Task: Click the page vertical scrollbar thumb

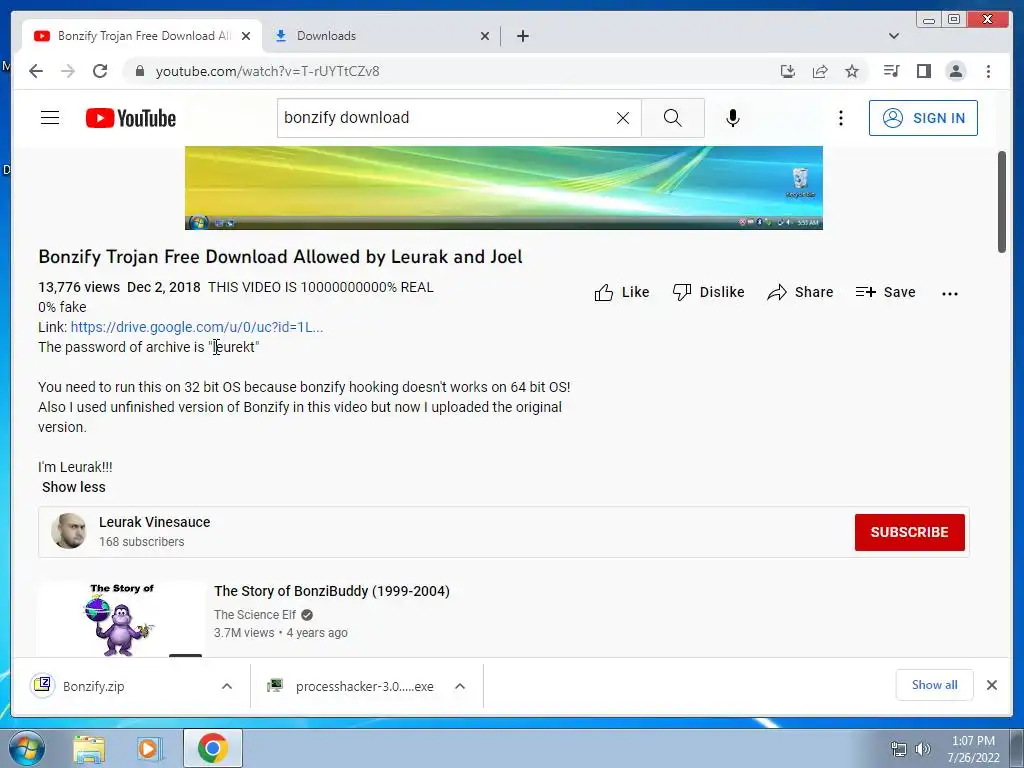Action: point(1002,201)
